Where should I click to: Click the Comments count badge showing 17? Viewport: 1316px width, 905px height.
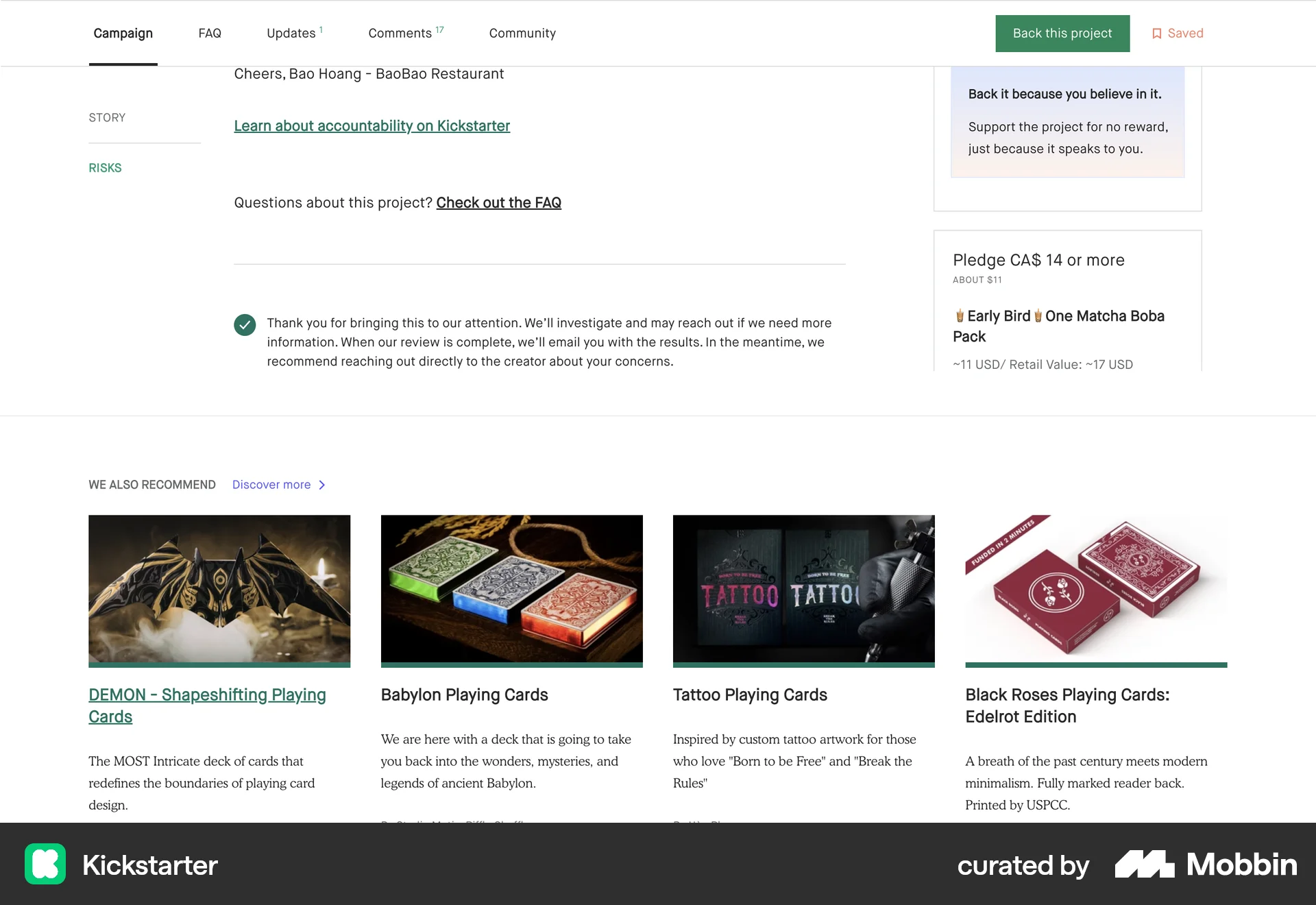tap(439, 28)
